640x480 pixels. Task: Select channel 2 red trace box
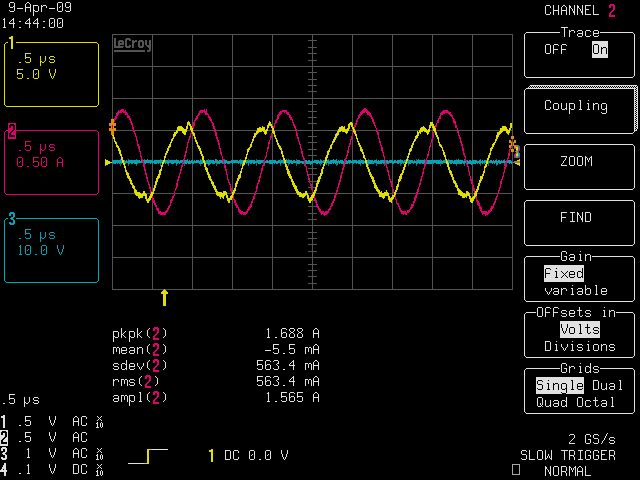coord(51,162)
